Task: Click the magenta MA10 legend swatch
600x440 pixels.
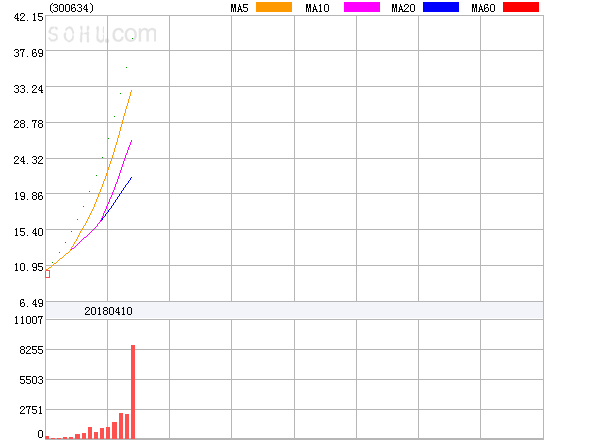Action: (362, 7)
